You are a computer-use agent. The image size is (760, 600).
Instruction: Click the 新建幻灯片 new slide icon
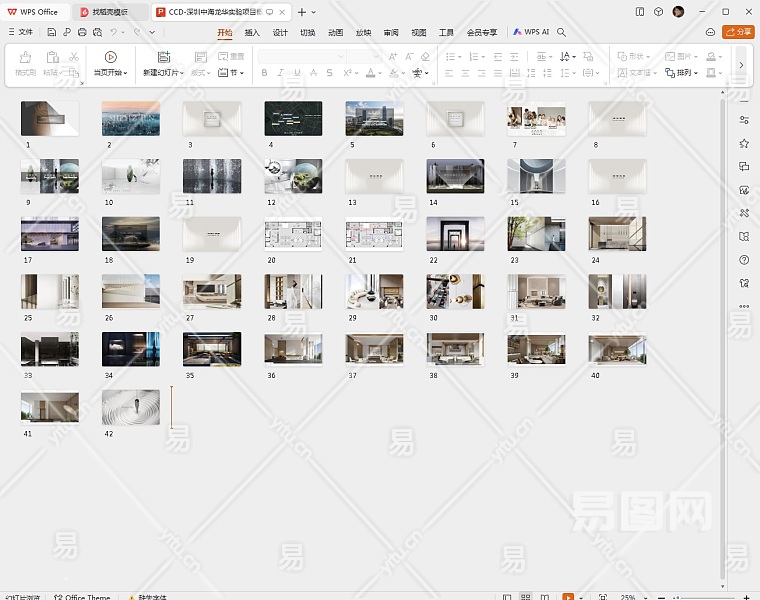(x=163, y=57)
